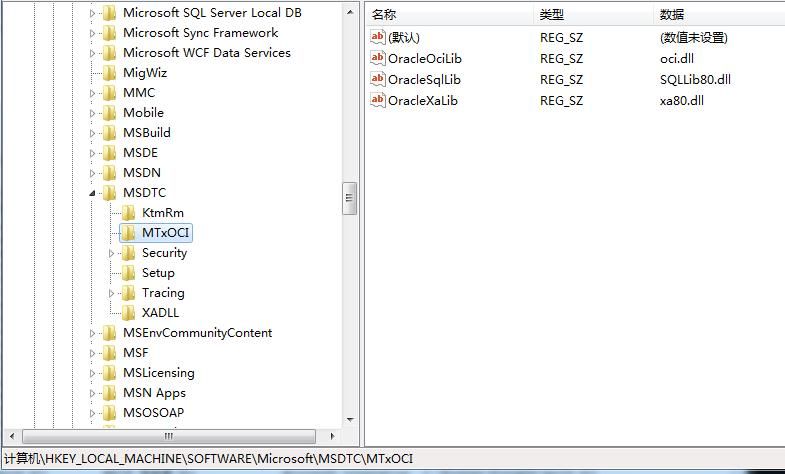Click the tree horizontal scrollbar left arrow

(12, 436)
